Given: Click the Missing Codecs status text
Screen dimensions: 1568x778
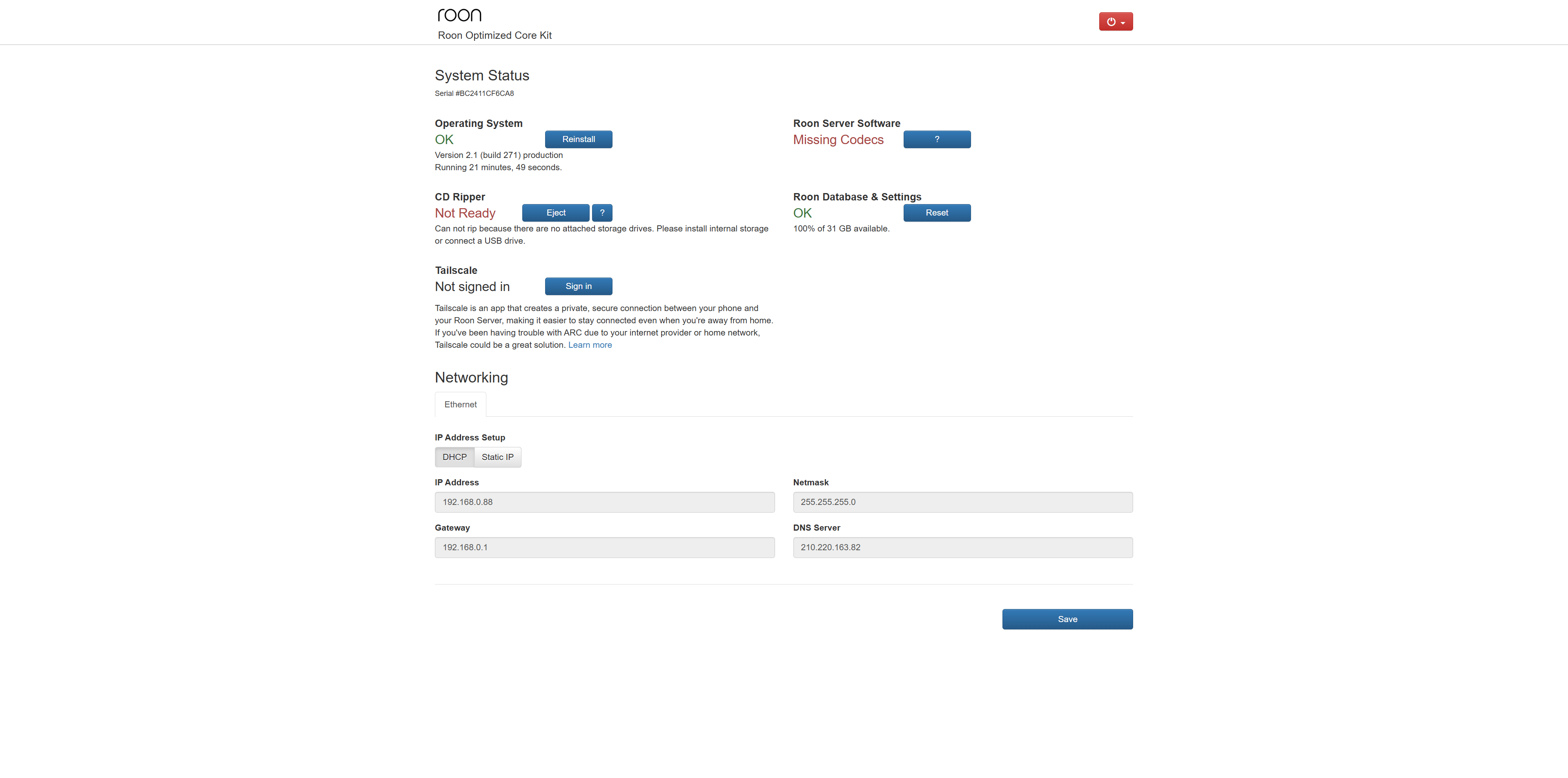Looking at the screenshot, I should tap(838, 140).
